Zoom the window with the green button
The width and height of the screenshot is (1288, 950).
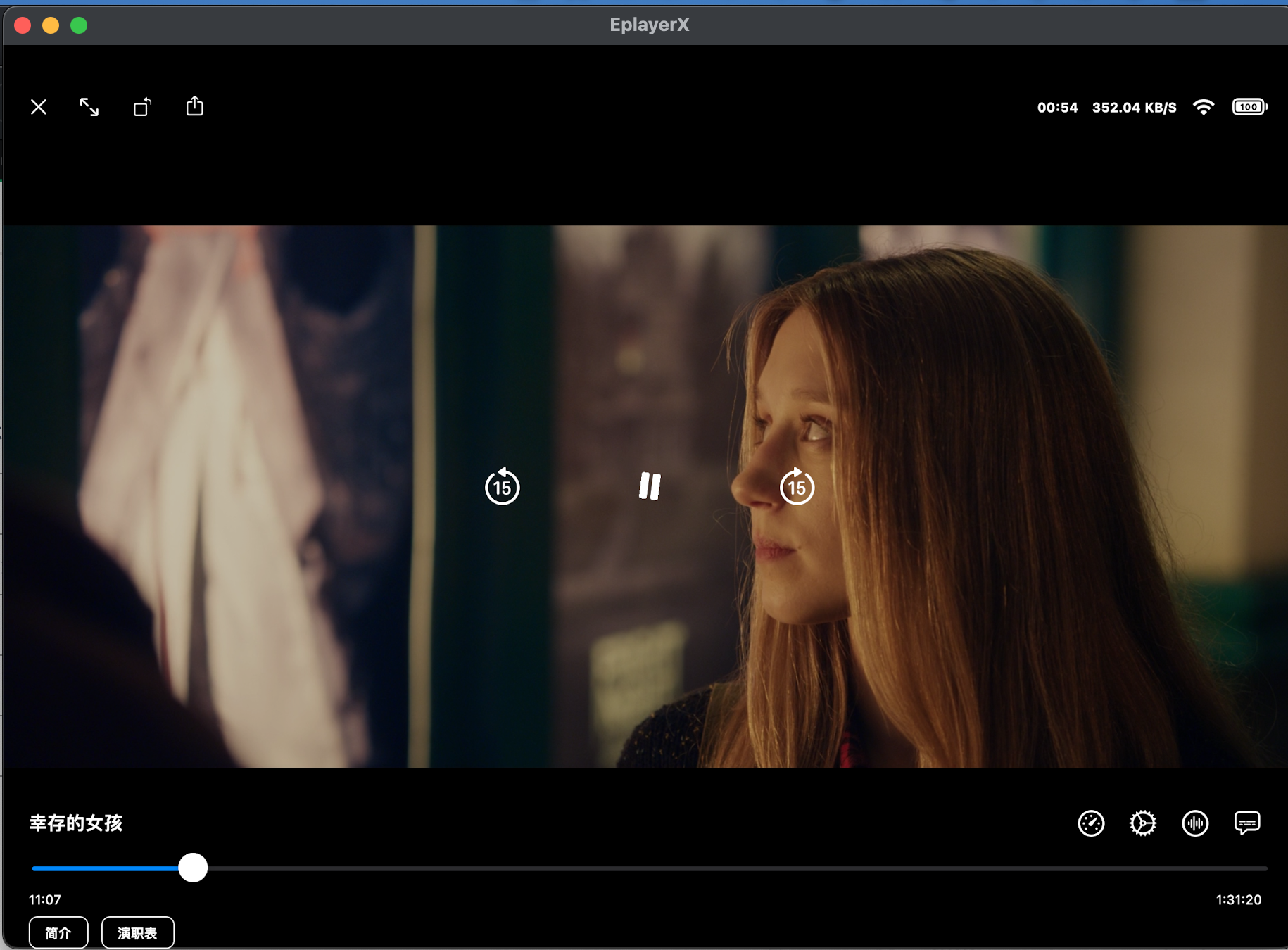coord(79,25)
